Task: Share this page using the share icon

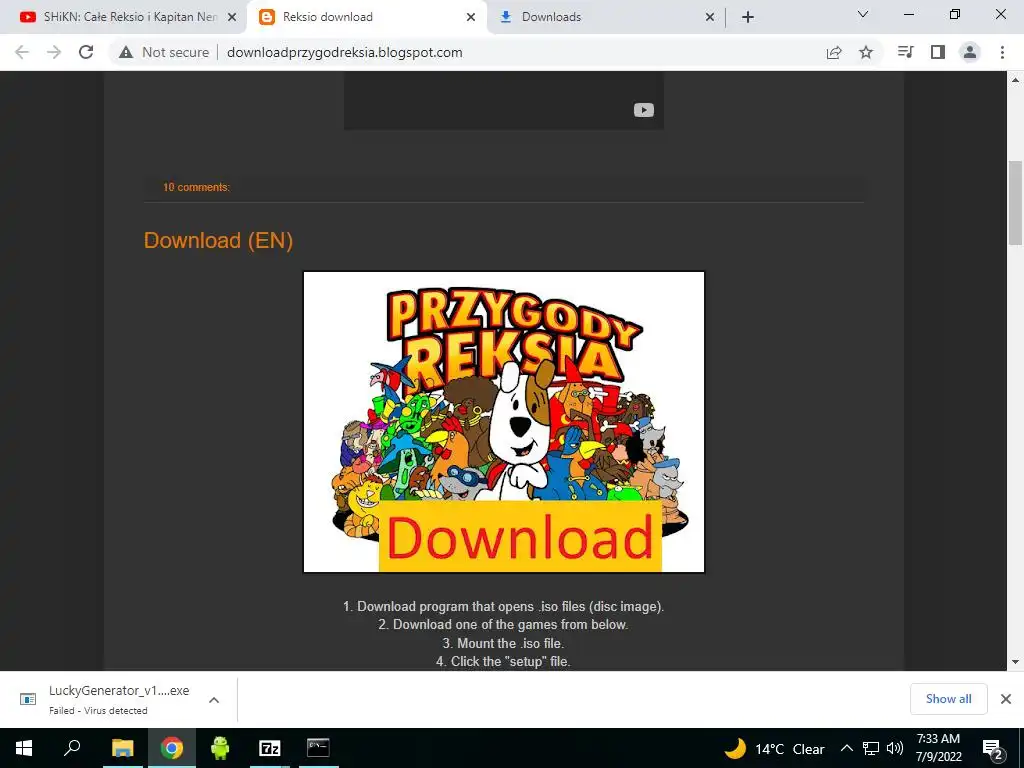Action: 834,52
